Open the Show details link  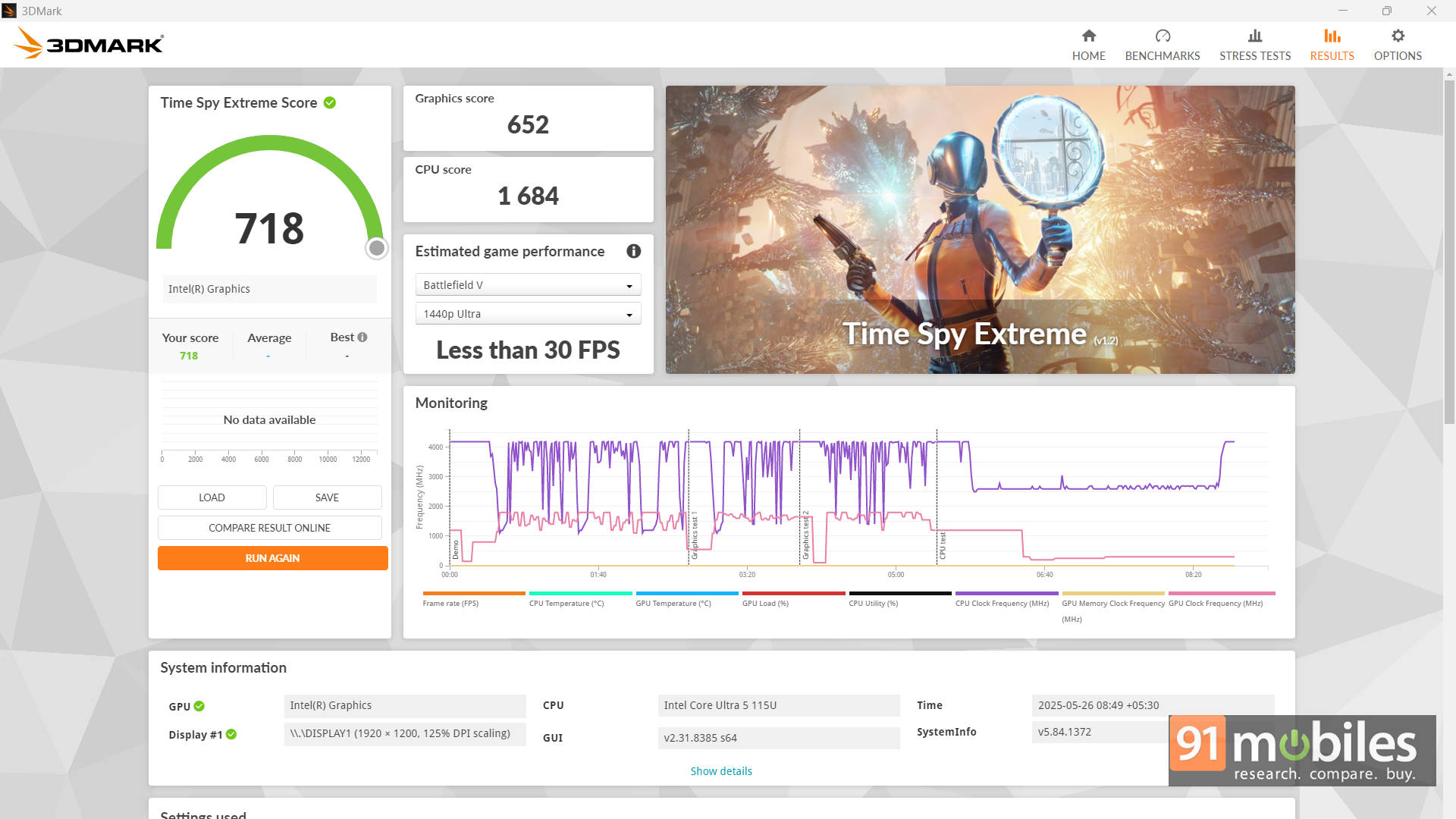click(720, 770)
